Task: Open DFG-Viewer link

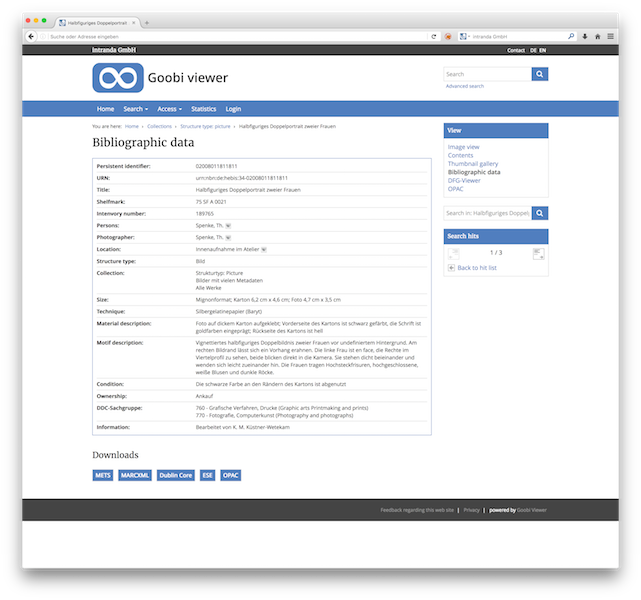Action: [464, 180]
